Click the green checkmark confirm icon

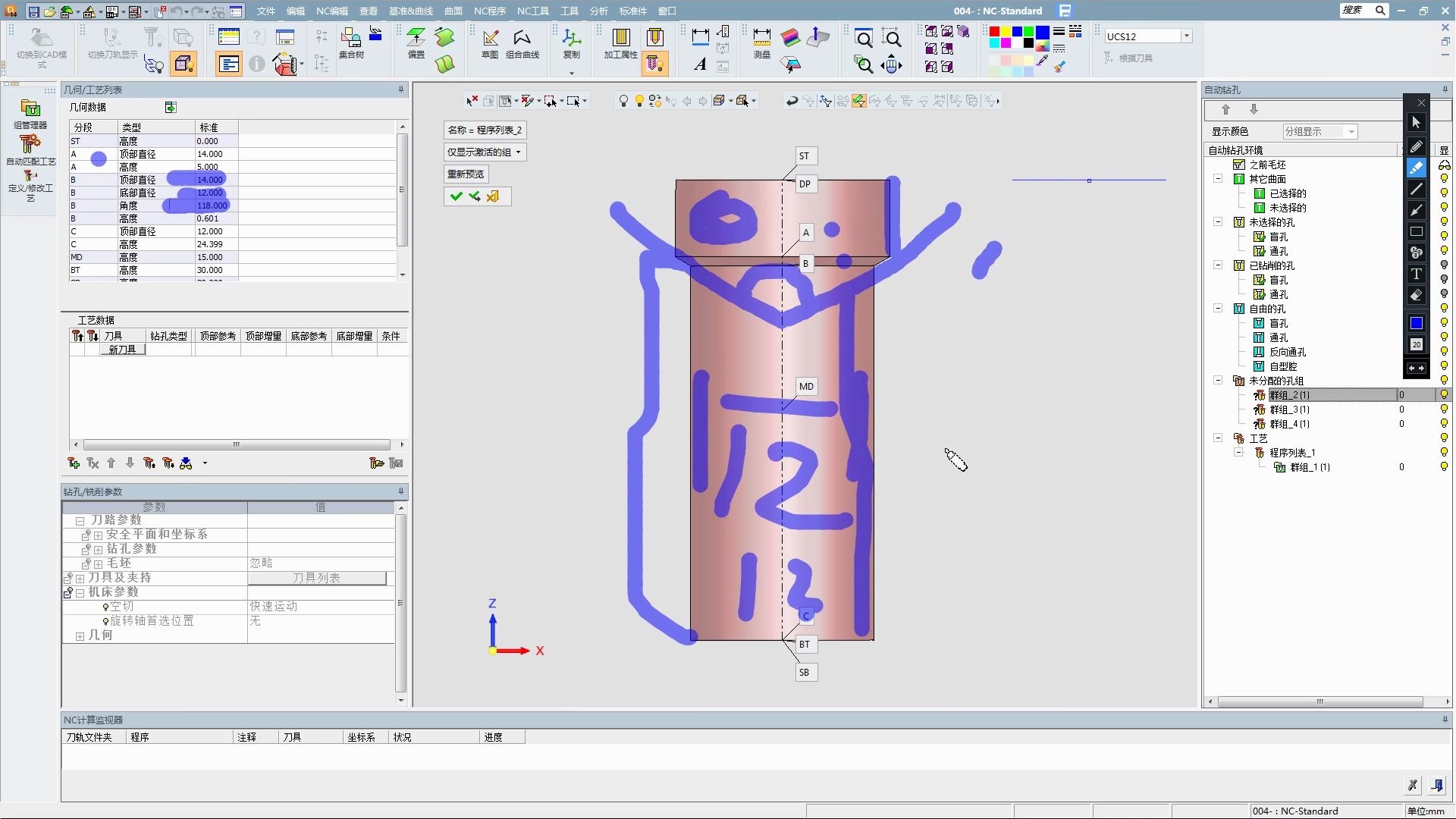[456, 196]
